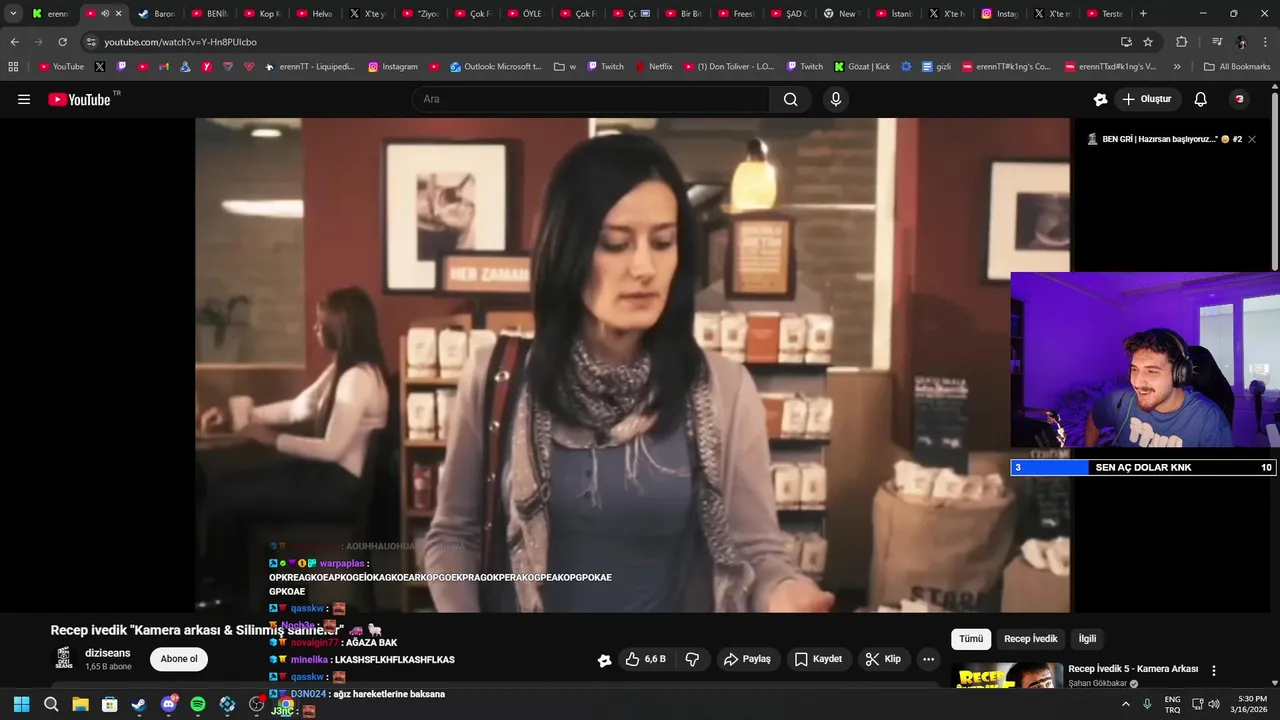Open the YouTube hamburger guide menu

[x=24, y=99]
